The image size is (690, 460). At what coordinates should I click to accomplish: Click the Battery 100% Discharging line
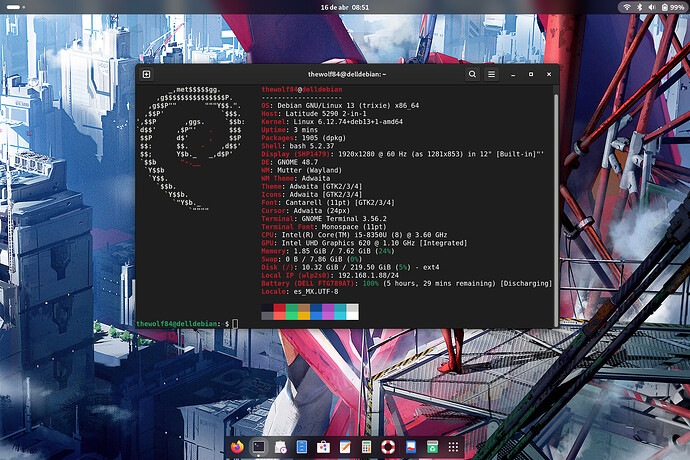pos(407,283)
